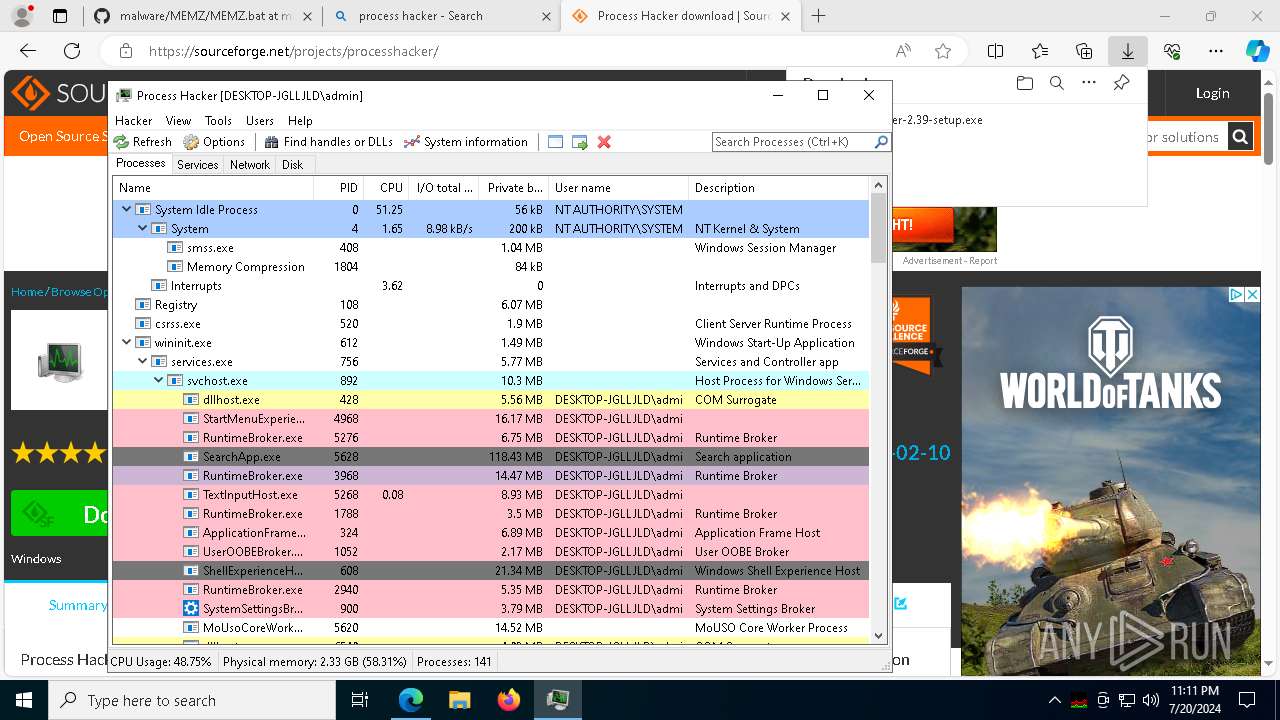Click the Refresh toolbar icon
1280x720 pixels.
pyautogui.click(x=122, y=142)
